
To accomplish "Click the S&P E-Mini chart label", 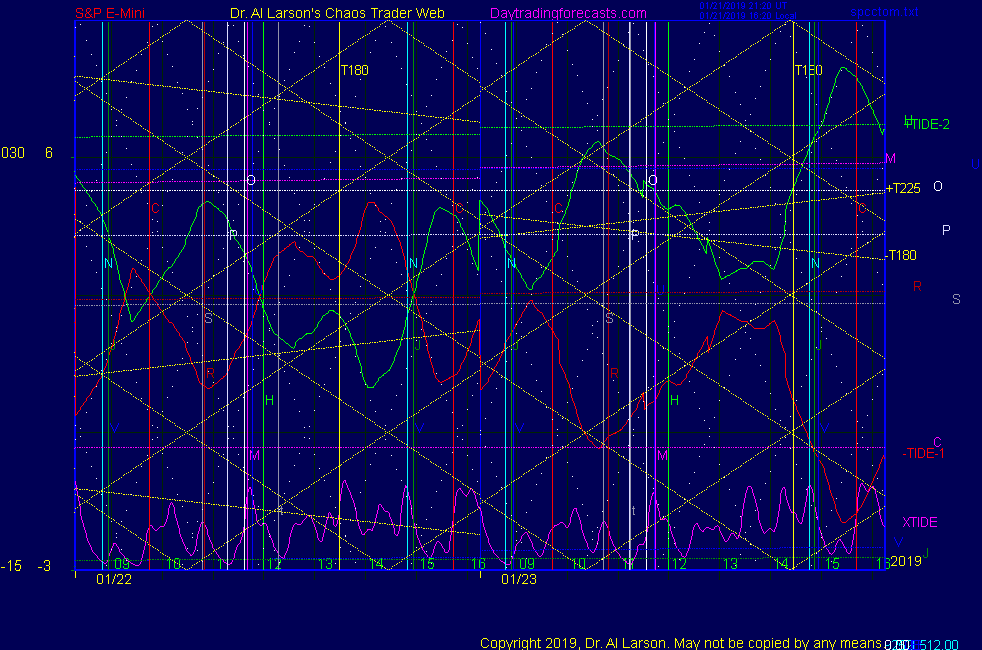I will 112,14.
